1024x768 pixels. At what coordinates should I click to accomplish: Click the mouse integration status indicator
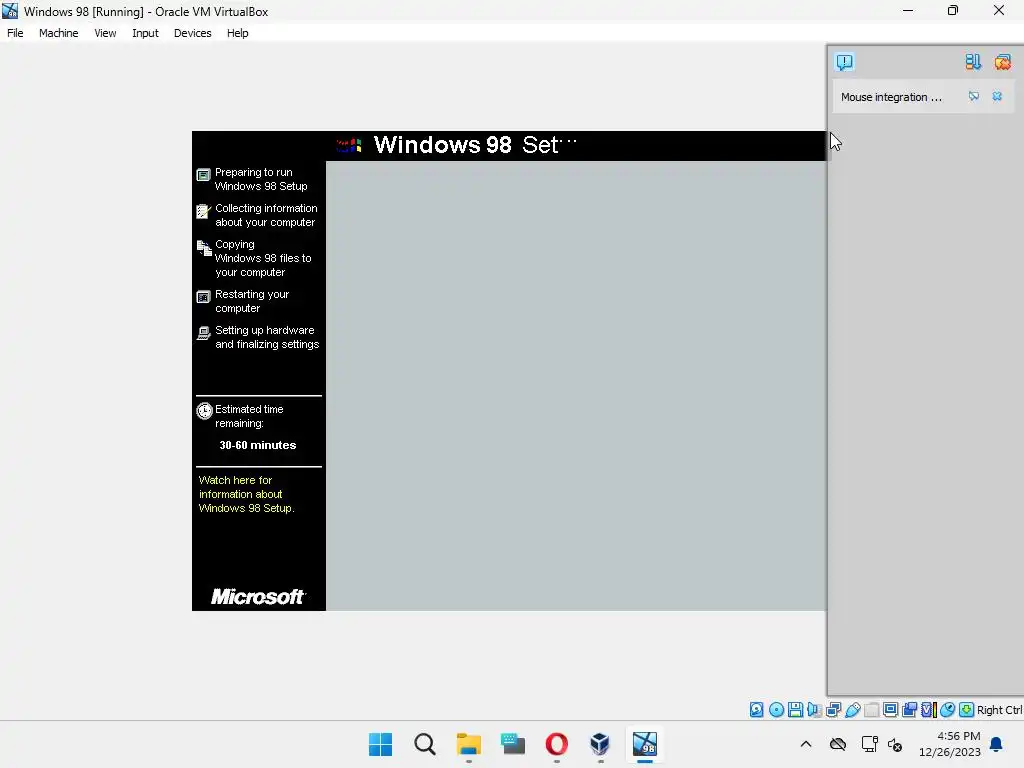pos(948,710)
